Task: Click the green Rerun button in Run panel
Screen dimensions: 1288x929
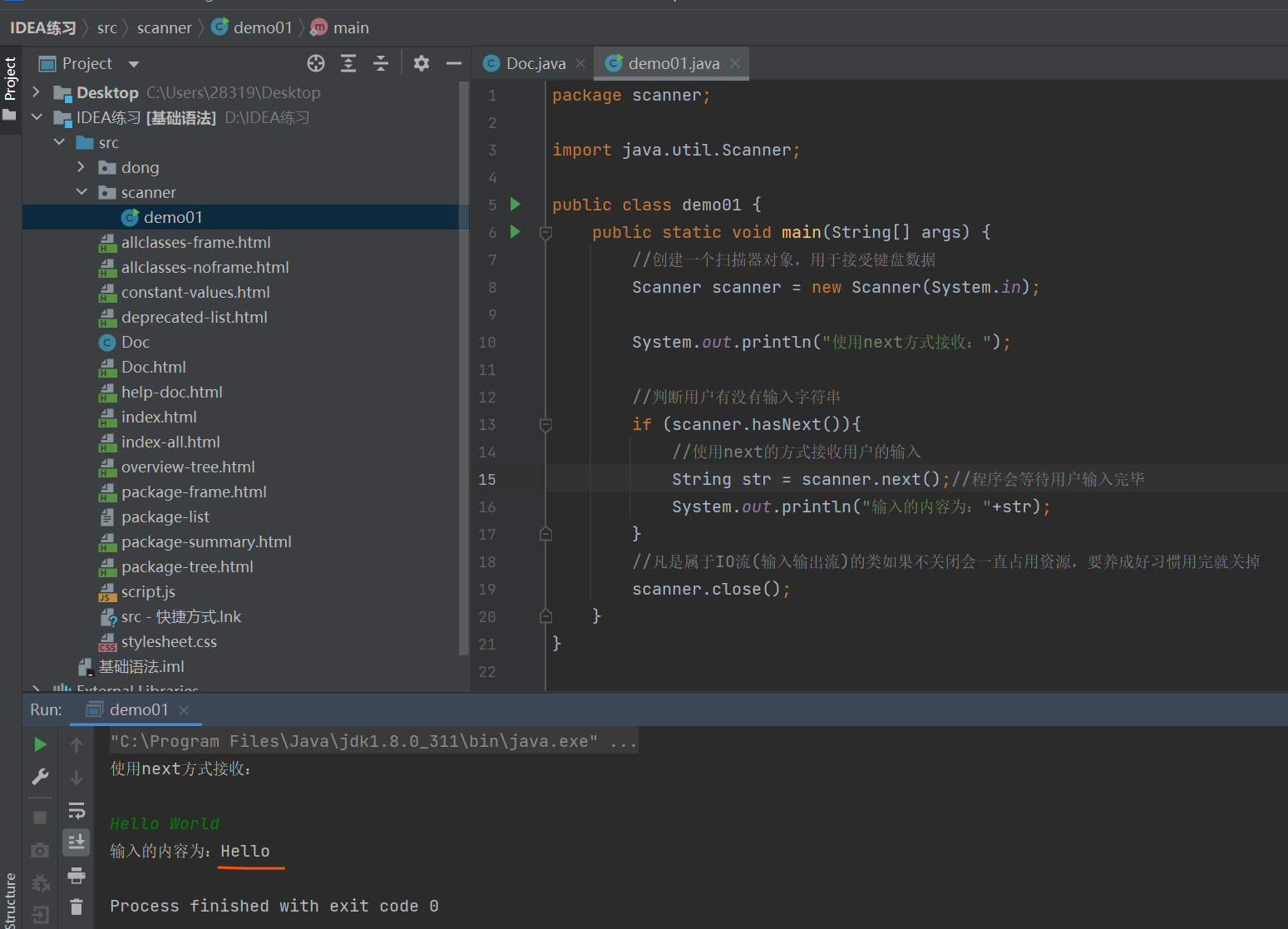Action: tap(40, 744)
